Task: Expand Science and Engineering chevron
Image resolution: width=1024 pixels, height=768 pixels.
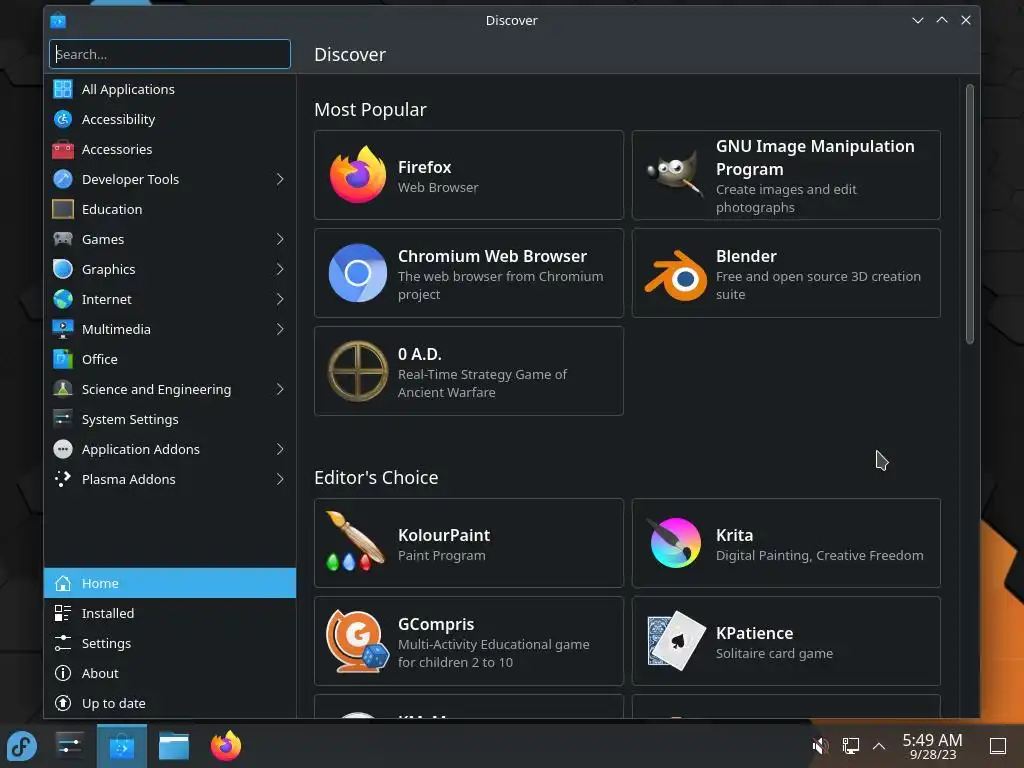Action: click(280, 389)
